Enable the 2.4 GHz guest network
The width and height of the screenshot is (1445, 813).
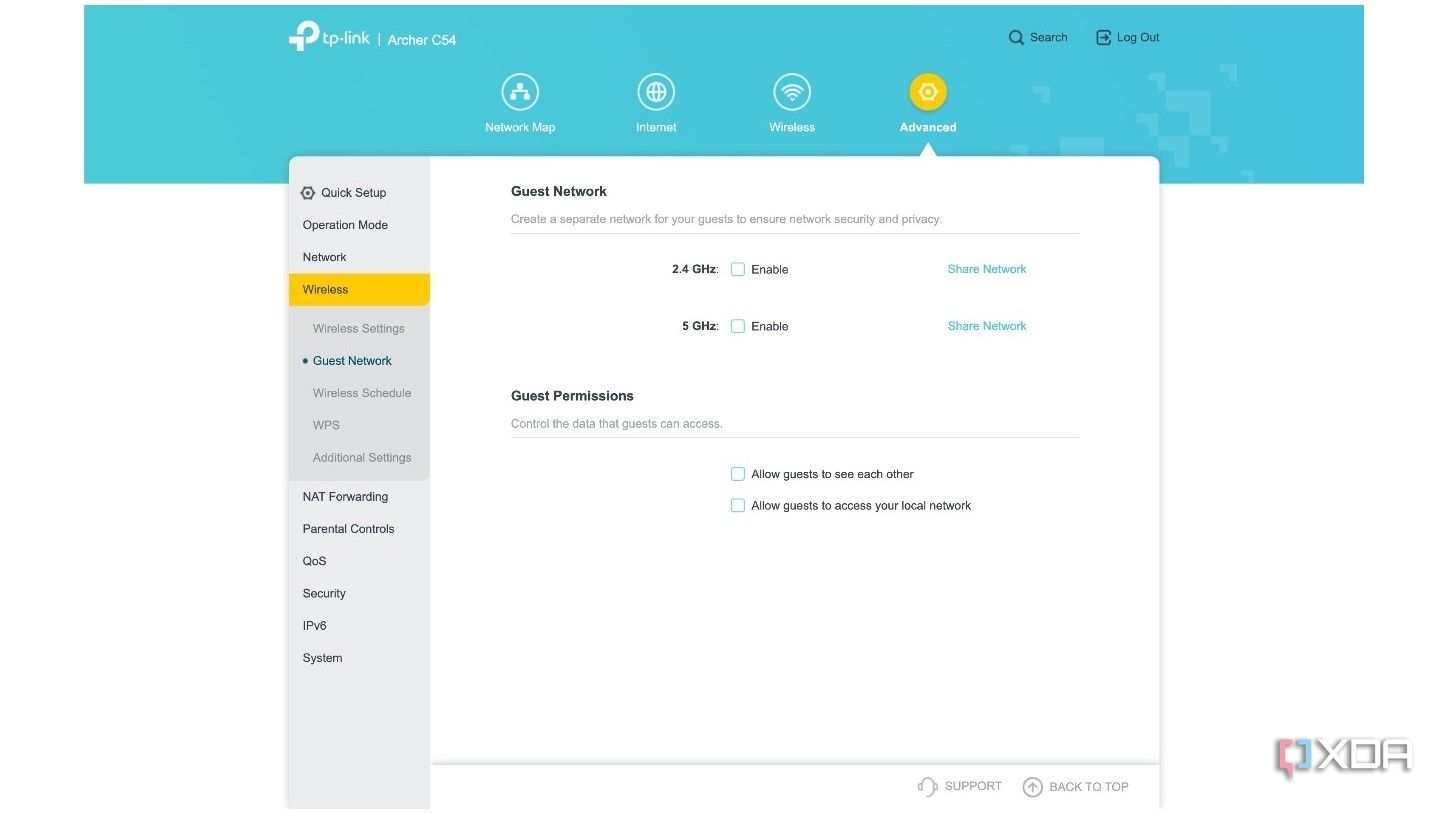point(738,269)
